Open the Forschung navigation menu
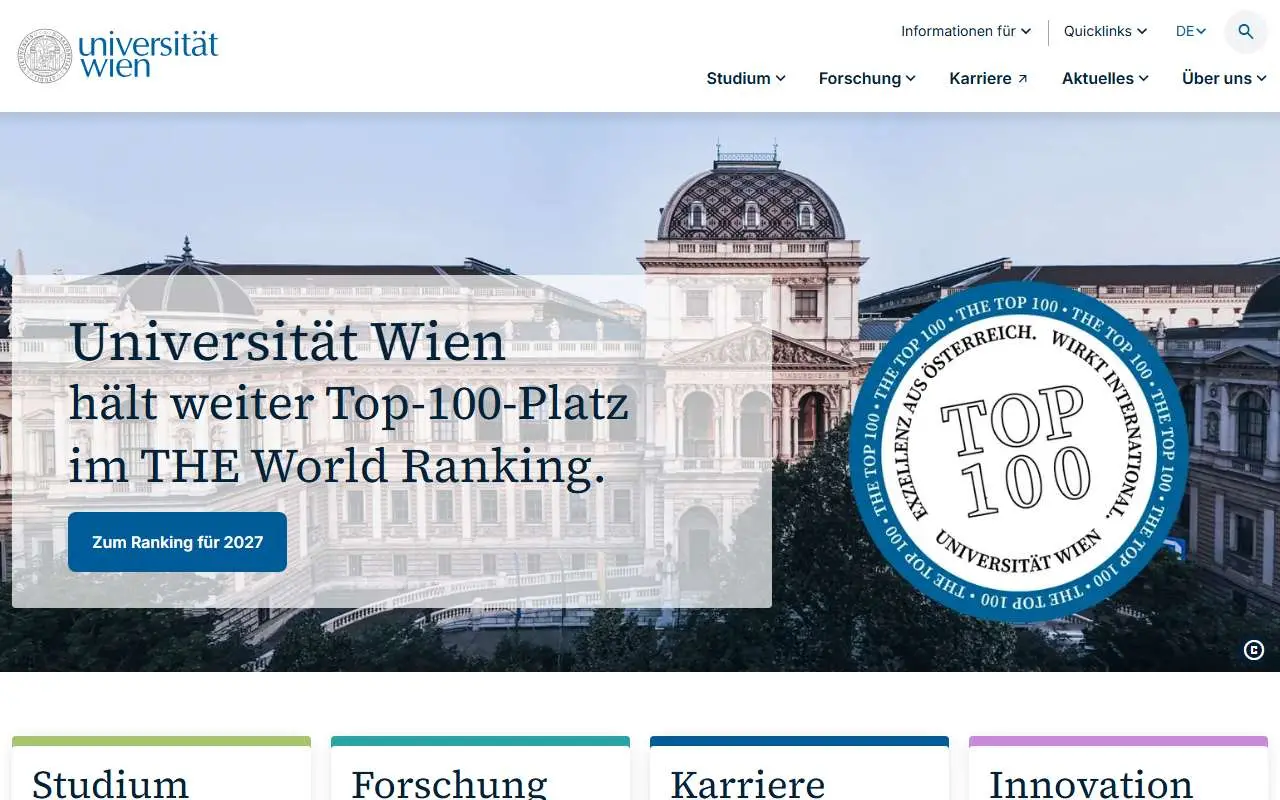Viewport: 1280px width, 800px height. 867,78
